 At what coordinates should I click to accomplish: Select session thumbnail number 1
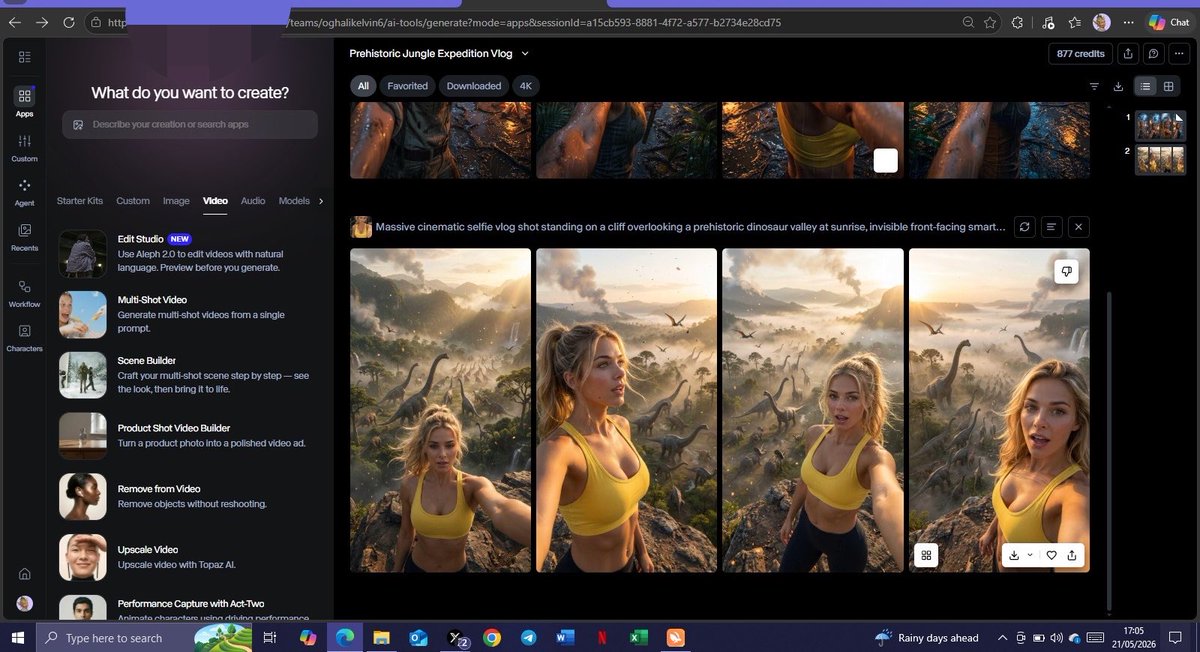1160,125
